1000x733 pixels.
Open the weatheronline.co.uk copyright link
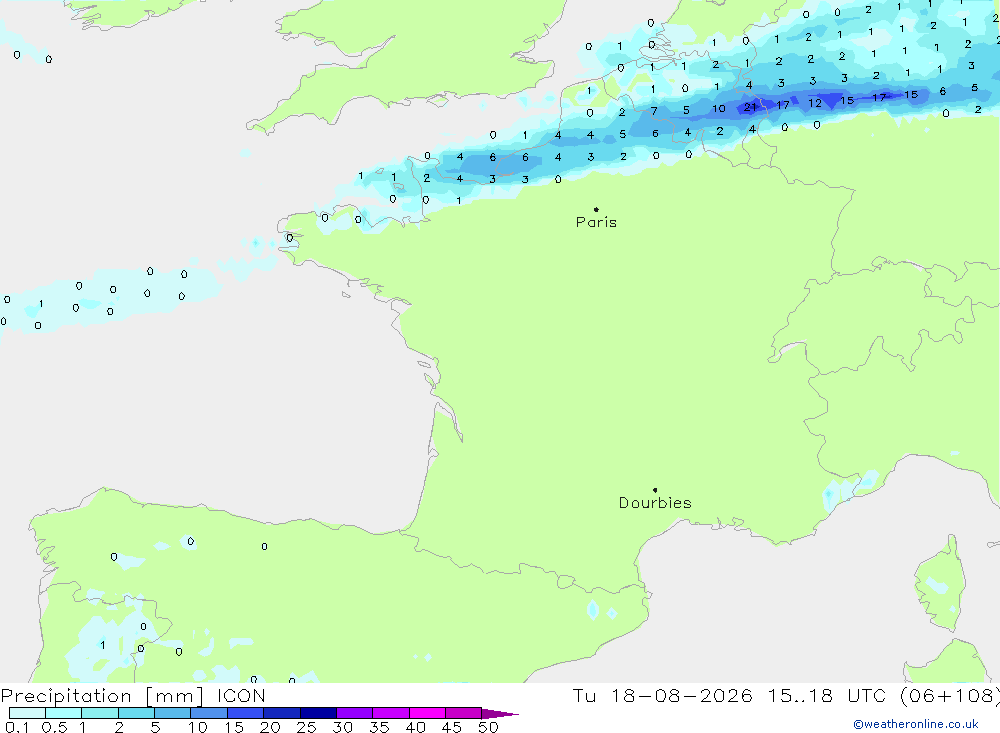click(916, 724)
